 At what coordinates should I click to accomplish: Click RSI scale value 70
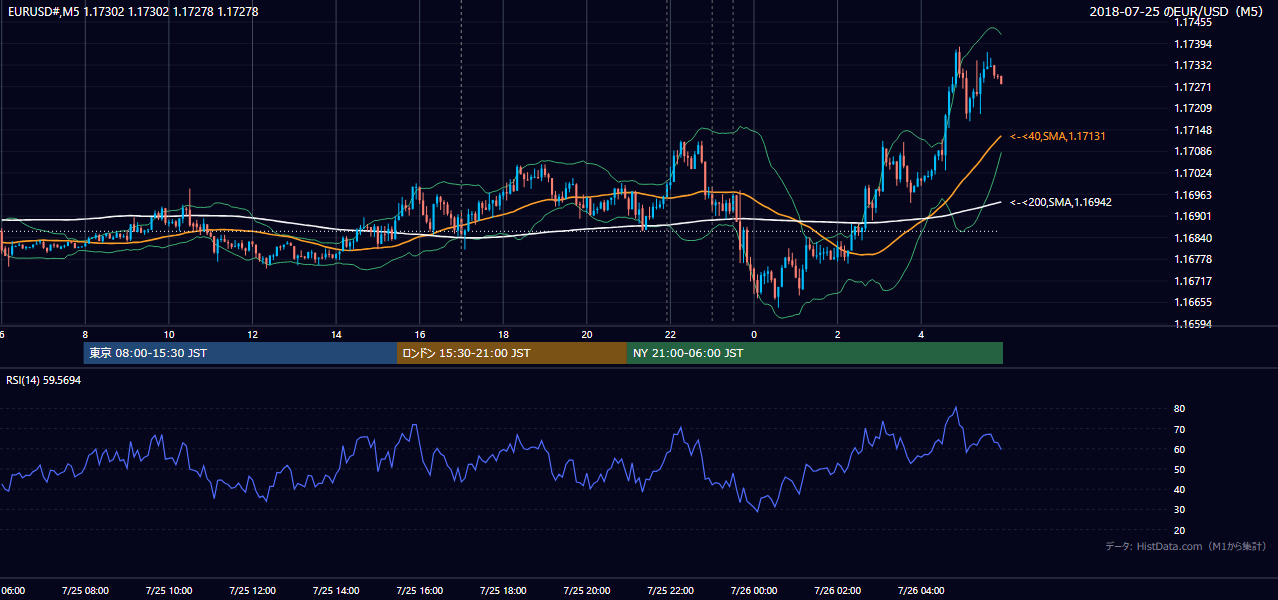1179,429
